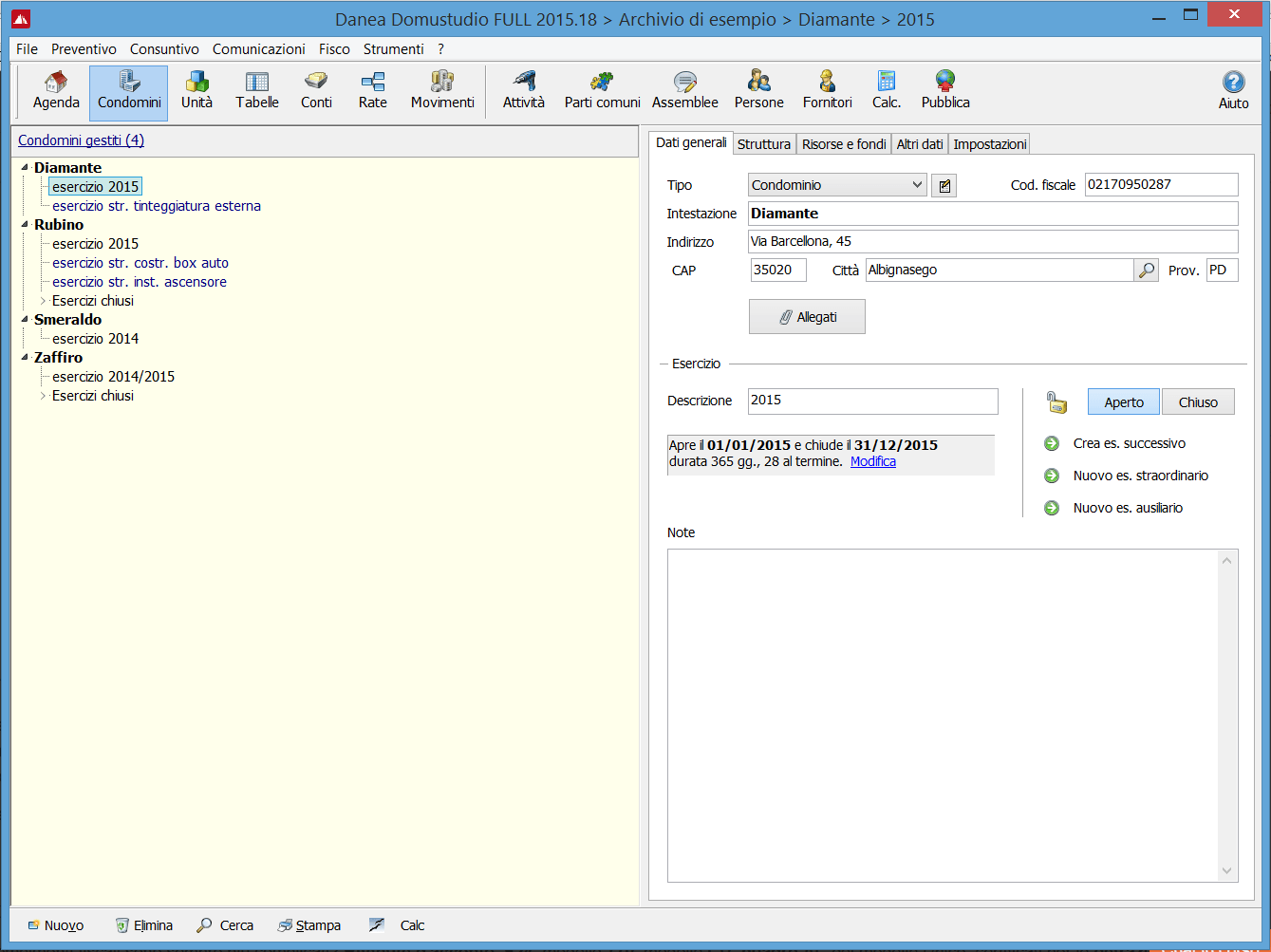Open the Fornitori toolbar icon
The height and width of the screenshot is (952, 1271).
pos(827,92)
